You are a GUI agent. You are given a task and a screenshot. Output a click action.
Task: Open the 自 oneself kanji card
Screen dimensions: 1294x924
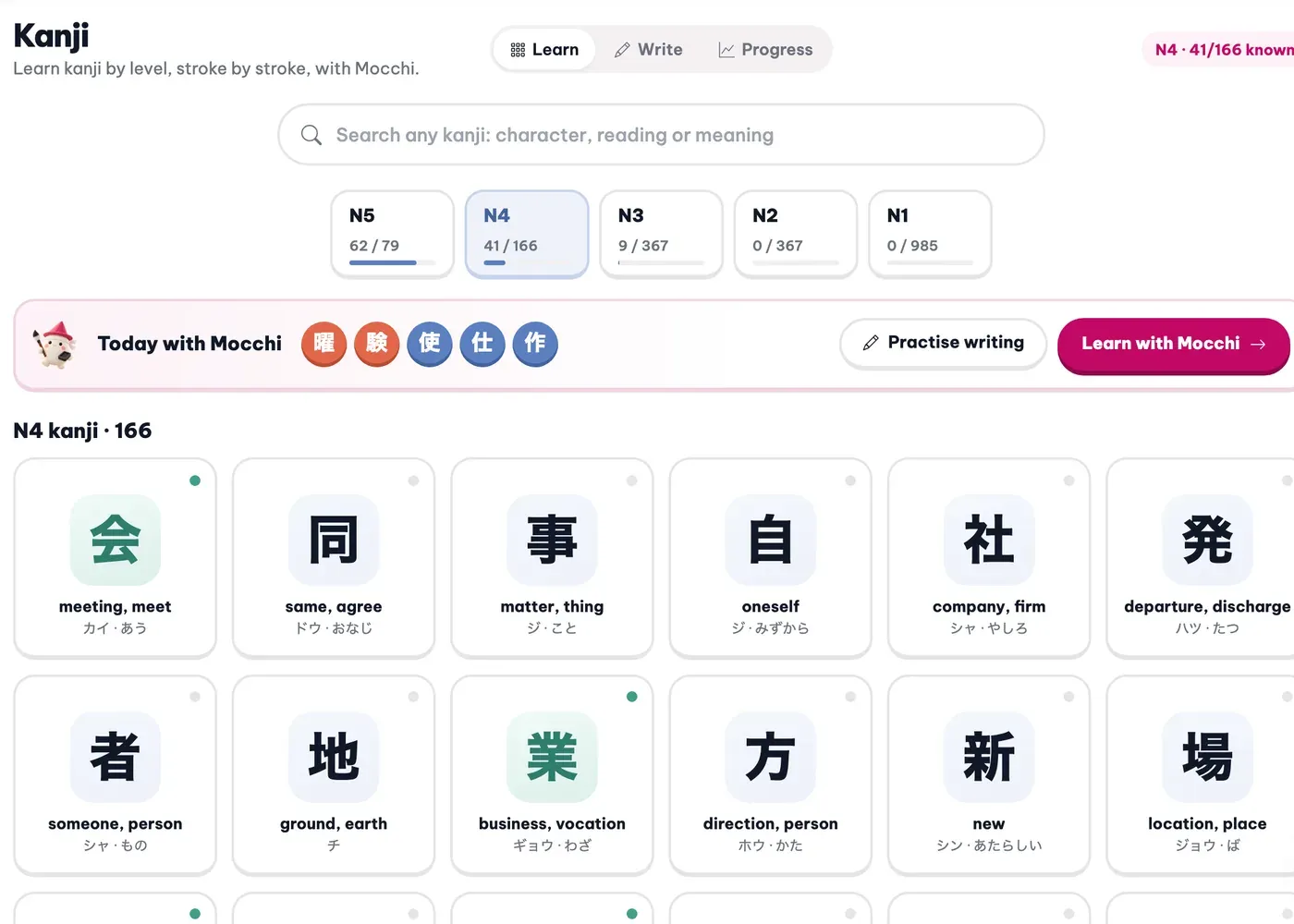tap(771, 558)
